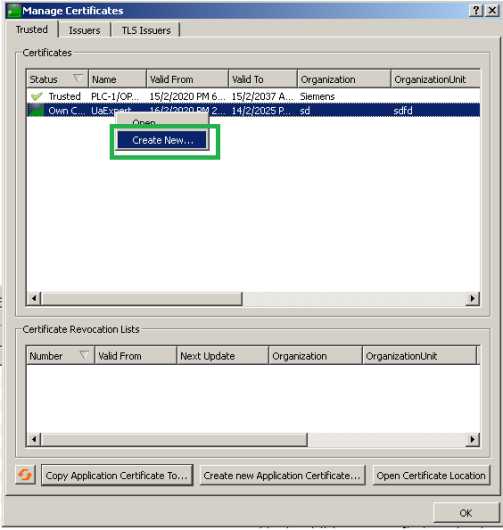
Task: Sort certificates by Name column
Action: click(x=117, y=79)
